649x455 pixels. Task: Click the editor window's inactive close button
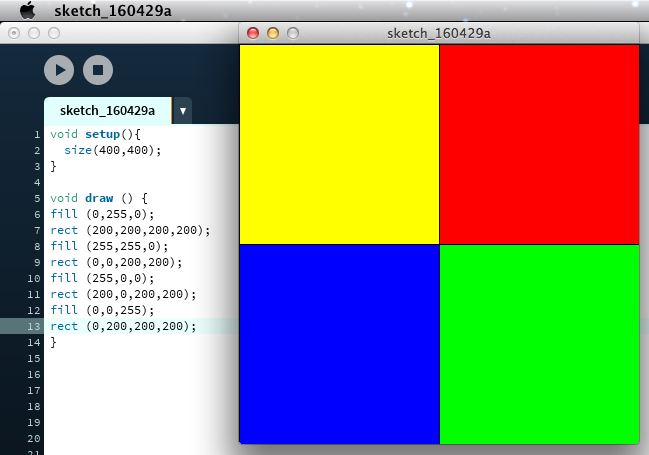tap(14, 33)
